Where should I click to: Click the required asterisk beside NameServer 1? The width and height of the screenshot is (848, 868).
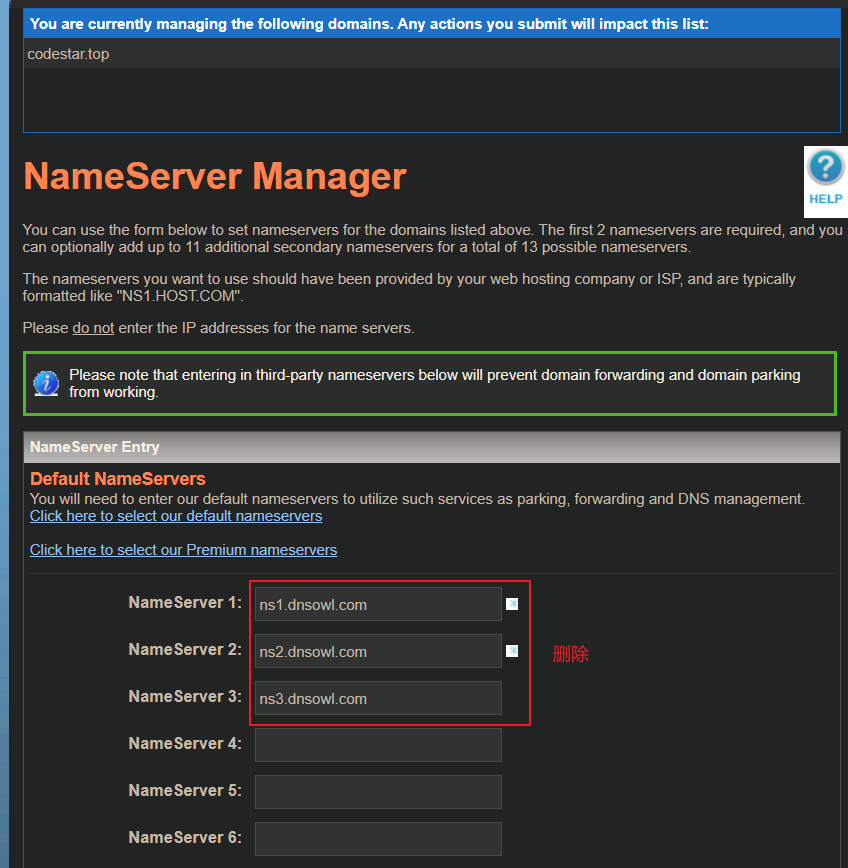pos(512,604)
